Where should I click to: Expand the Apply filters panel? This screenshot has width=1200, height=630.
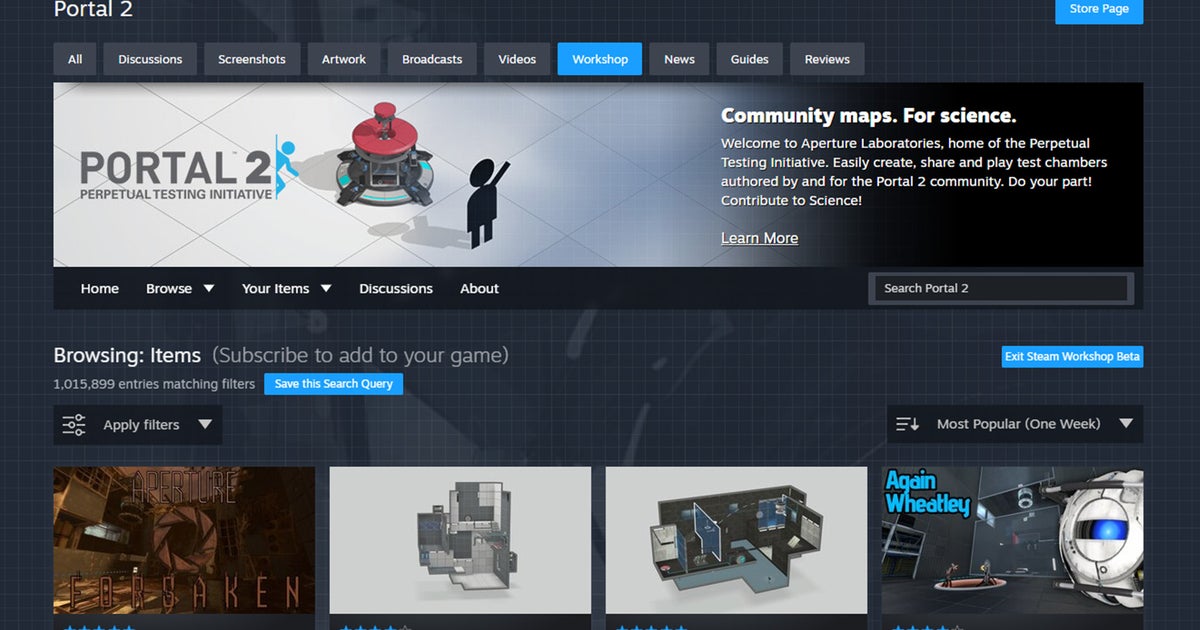point(140,424)
